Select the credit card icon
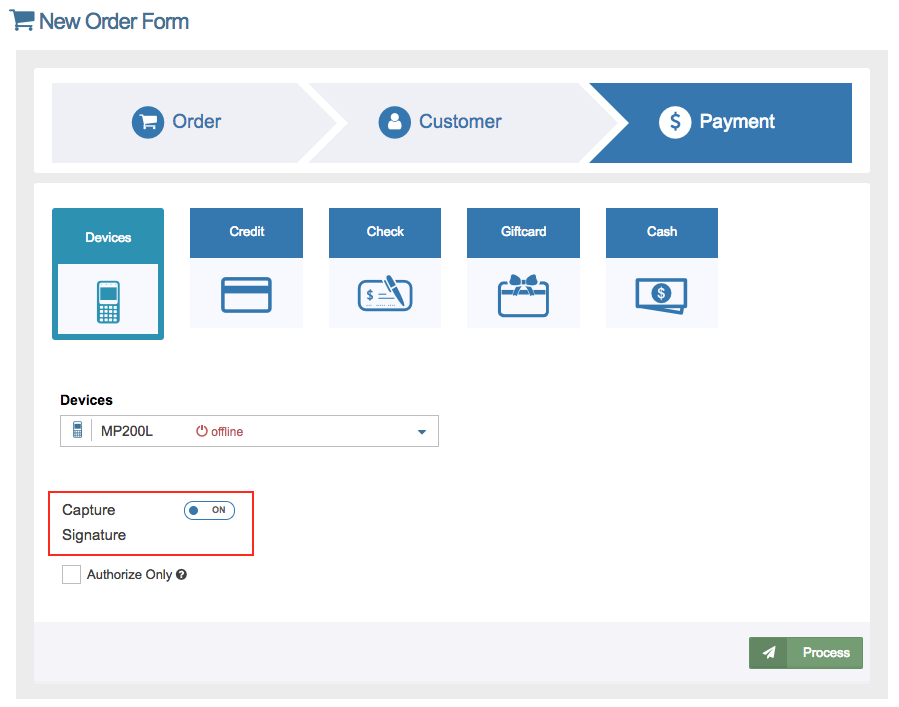 [246, 295]
